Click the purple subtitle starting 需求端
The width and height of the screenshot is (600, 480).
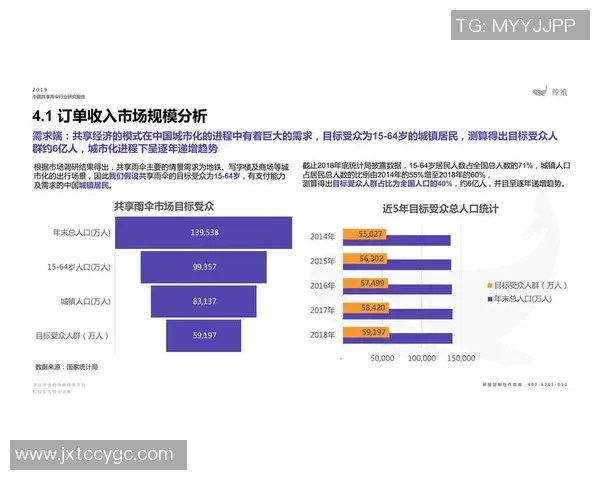(295, 142)
